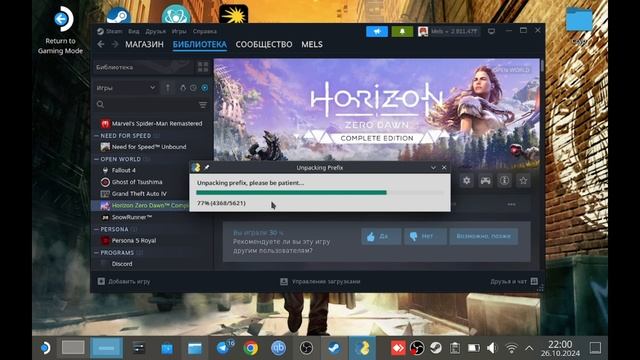Open Horizon Zero Dawn settings gear

(467, 180)
